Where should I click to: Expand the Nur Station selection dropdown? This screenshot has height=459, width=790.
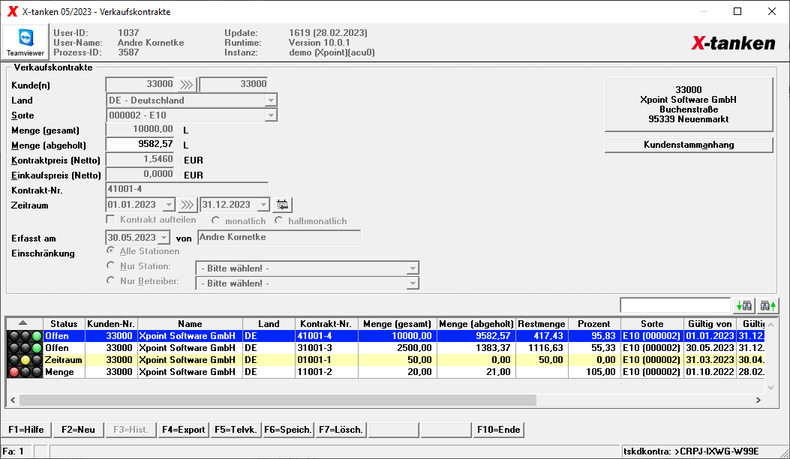[412, 269]
